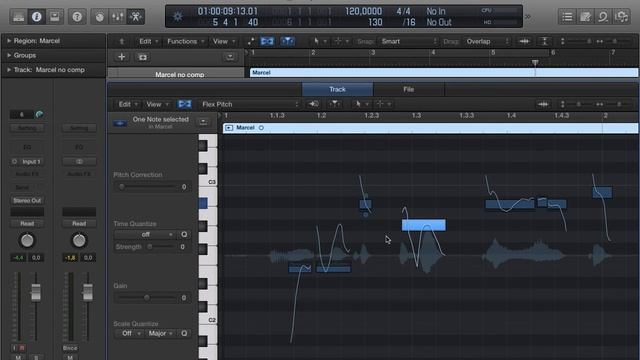This screenshot has width=640, height=360.
Task: Toggle the Editors scissors button
Action: [x=136, y=17]
